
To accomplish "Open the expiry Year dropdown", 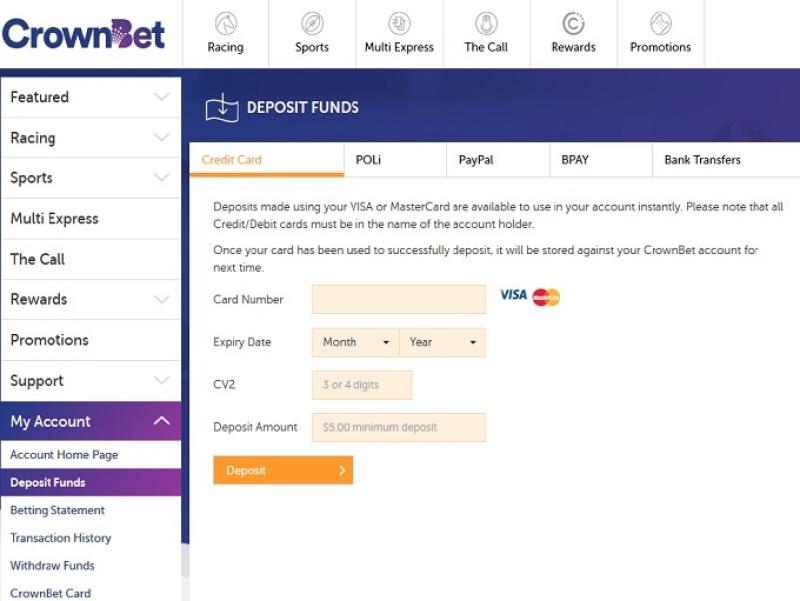I will click(x=442, y=342).
